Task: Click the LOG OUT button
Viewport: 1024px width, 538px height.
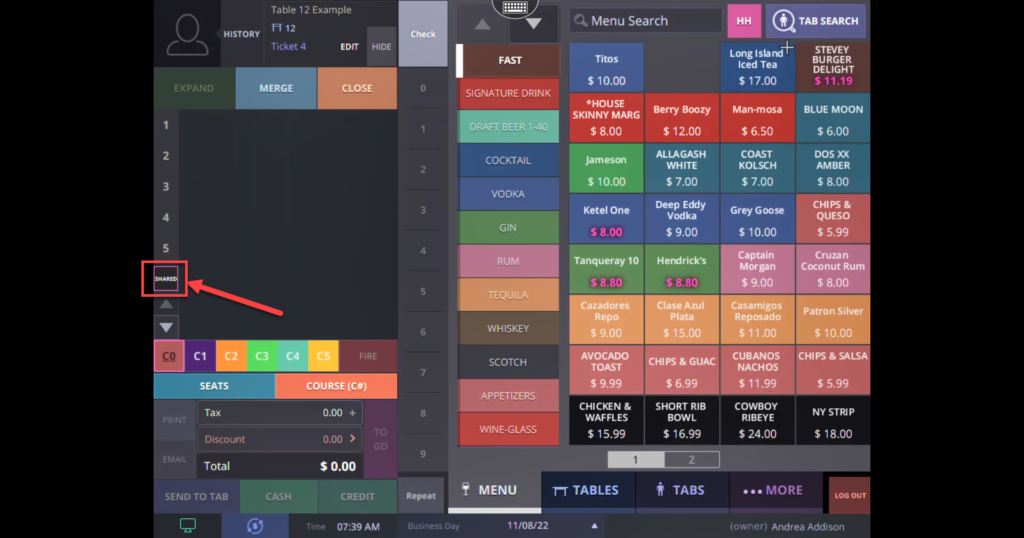Action: (849, 495)
